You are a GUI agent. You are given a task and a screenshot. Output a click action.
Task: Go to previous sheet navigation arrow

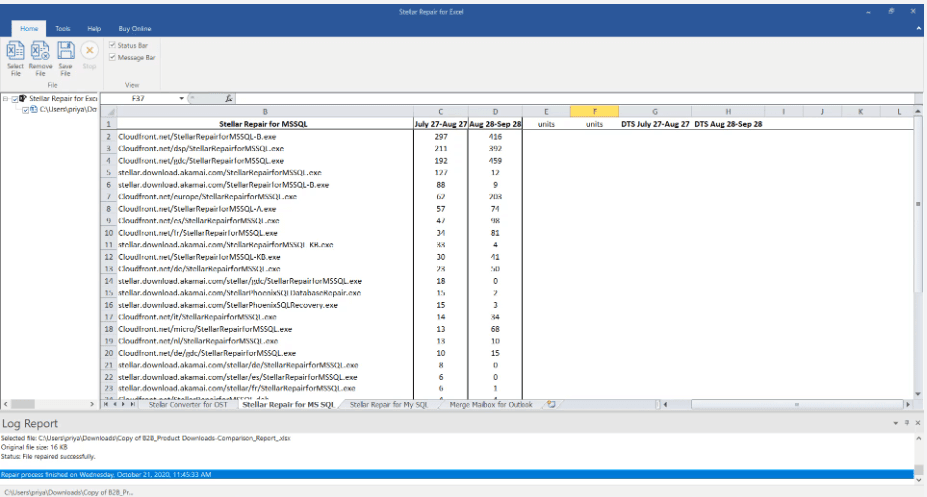[115, 404]
